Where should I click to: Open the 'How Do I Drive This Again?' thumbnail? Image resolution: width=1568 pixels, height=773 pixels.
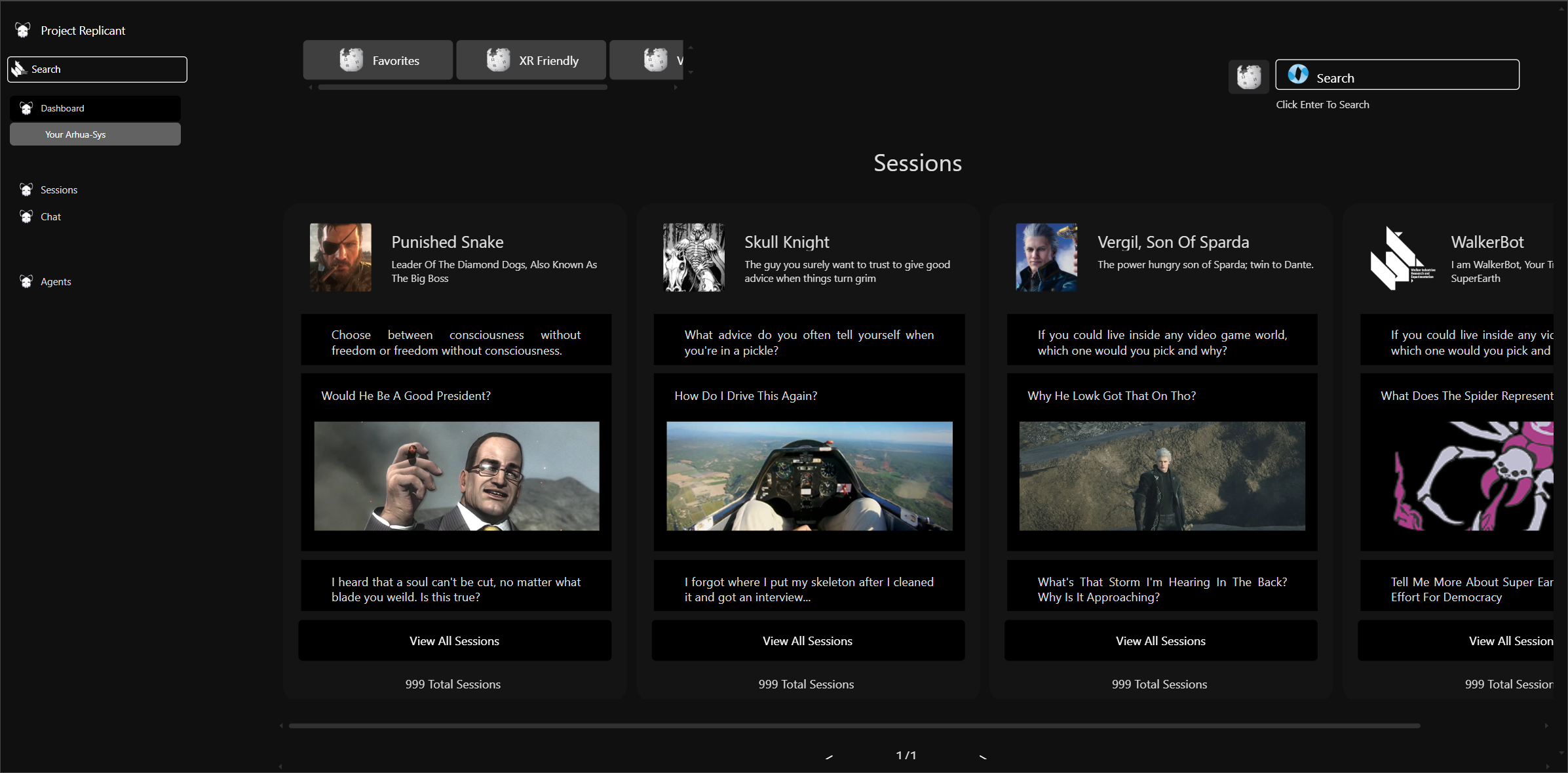pos(809,476)
